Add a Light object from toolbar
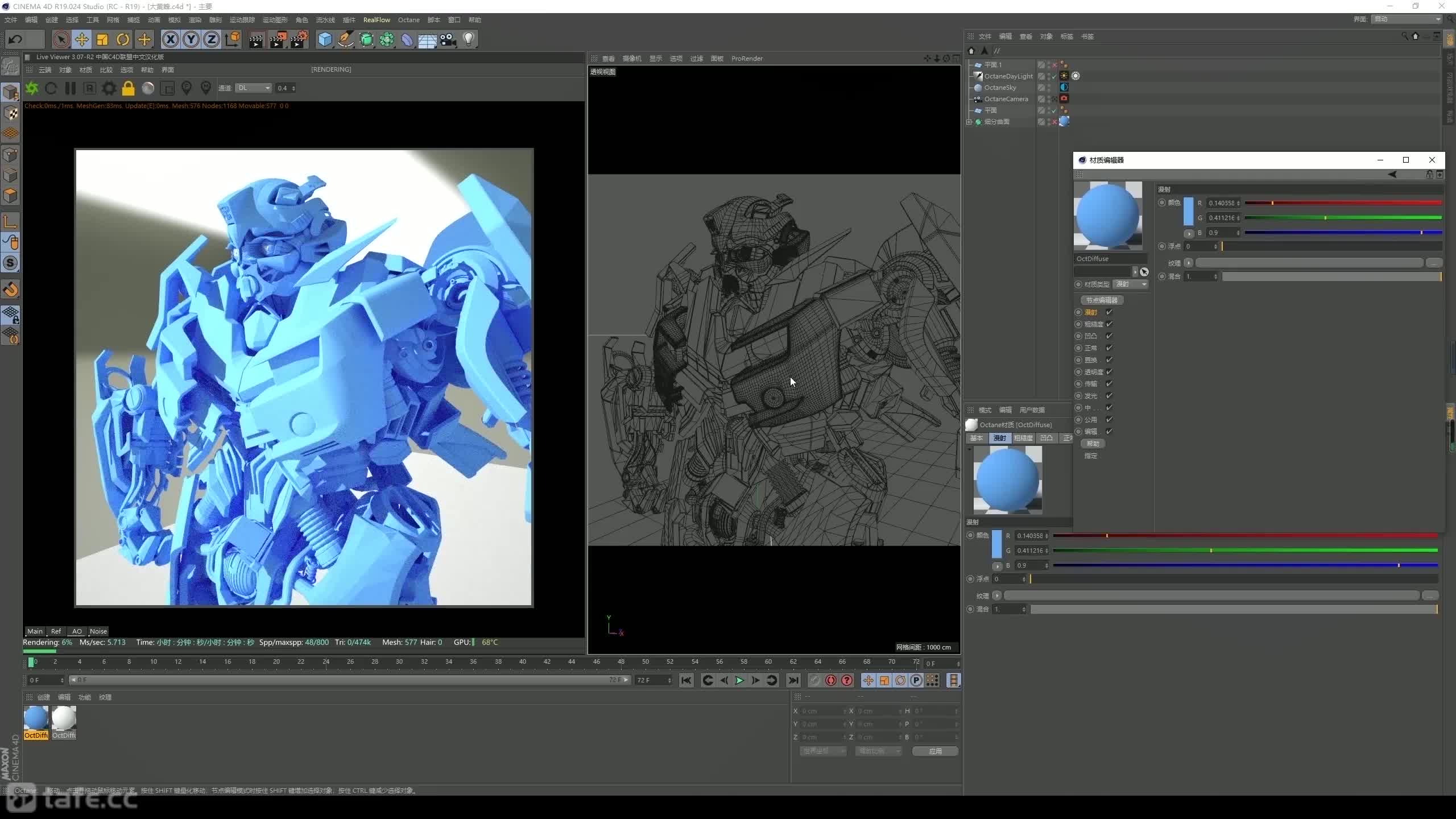 469,39
